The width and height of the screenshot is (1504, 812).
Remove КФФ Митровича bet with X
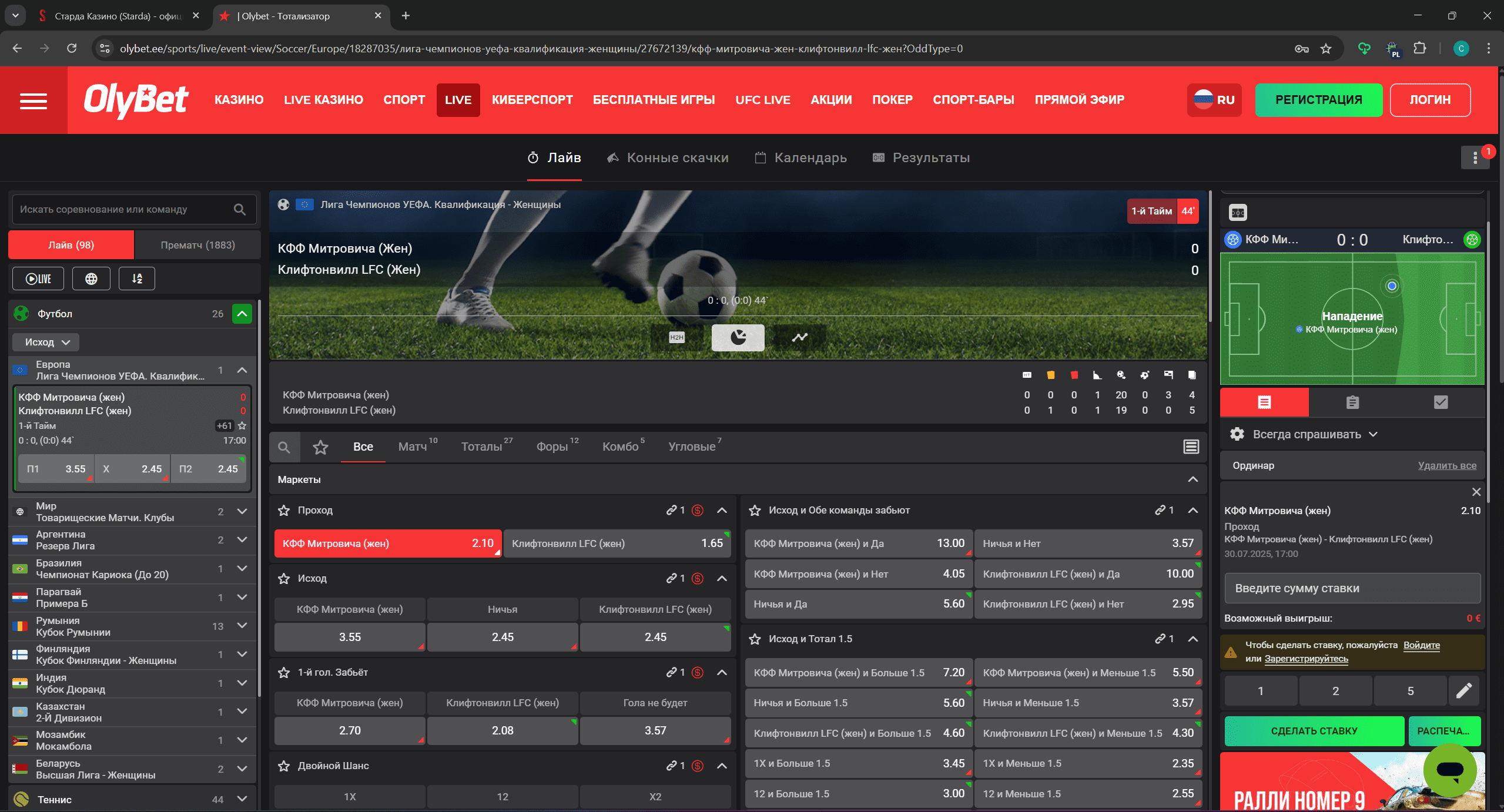coord(1476,492)
